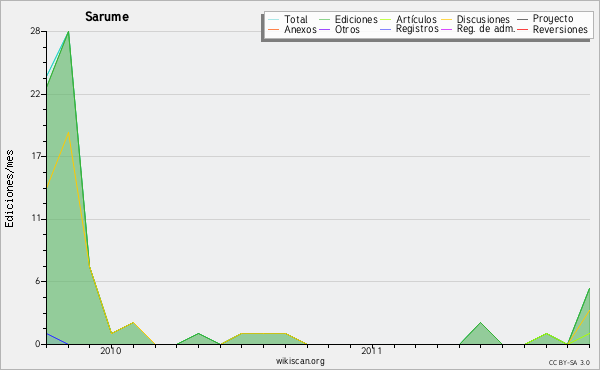Select the Otros legend label
600x370 pixels.
click(347, 29)
